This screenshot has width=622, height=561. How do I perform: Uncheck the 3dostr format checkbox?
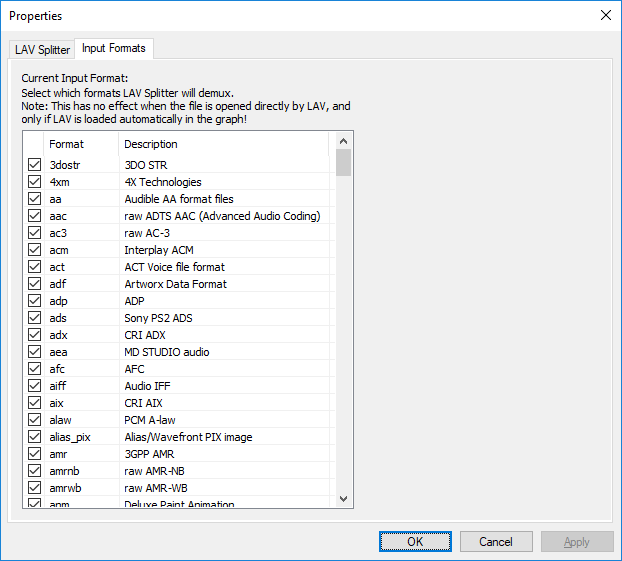(35, 165)
